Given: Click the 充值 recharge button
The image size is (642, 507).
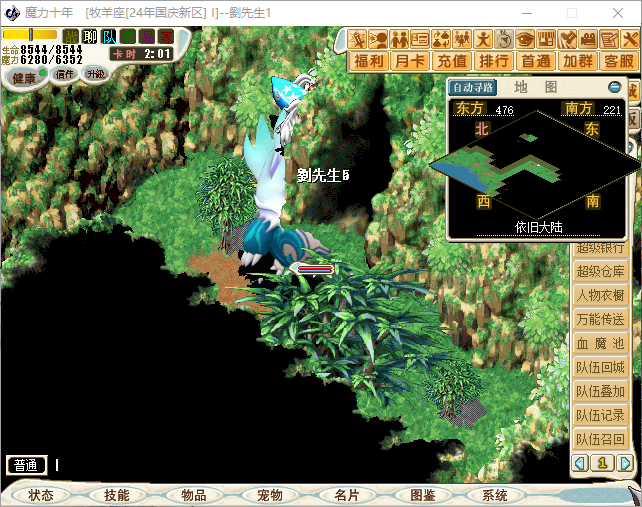Looking at the screenshot, I should (452, 61).
